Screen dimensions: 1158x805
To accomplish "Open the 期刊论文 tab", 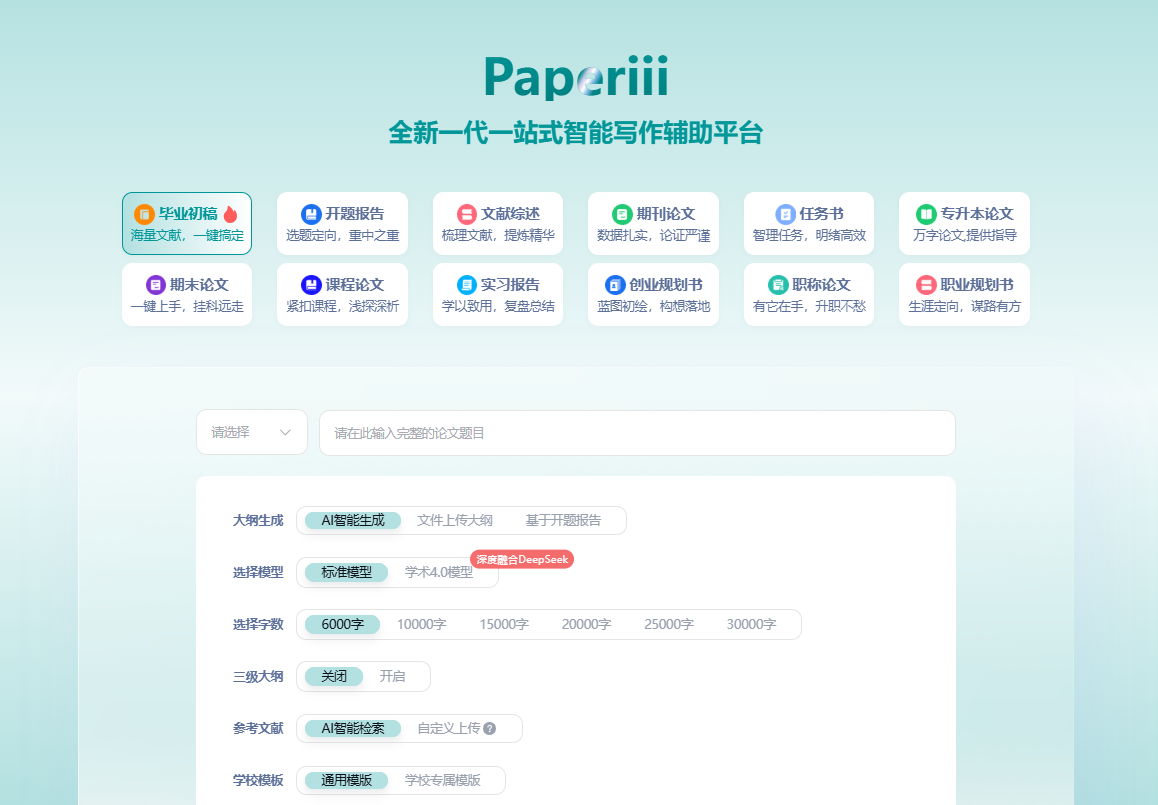I will (x=654, y=224).
